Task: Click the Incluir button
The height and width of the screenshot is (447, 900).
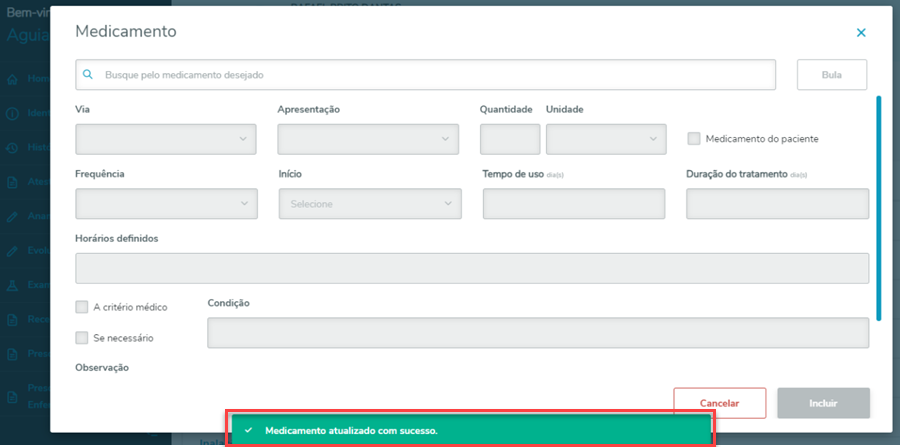Action: coord(824,403)
